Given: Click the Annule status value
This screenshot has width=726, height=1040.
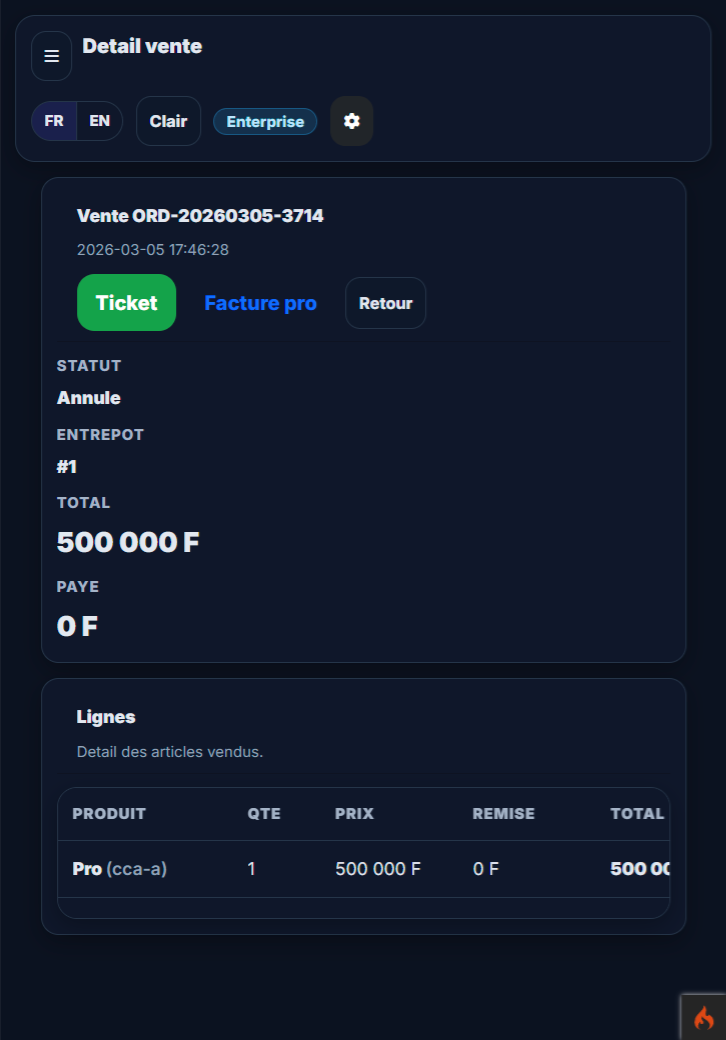Looking at the screenshot, I should coord(89,398).
